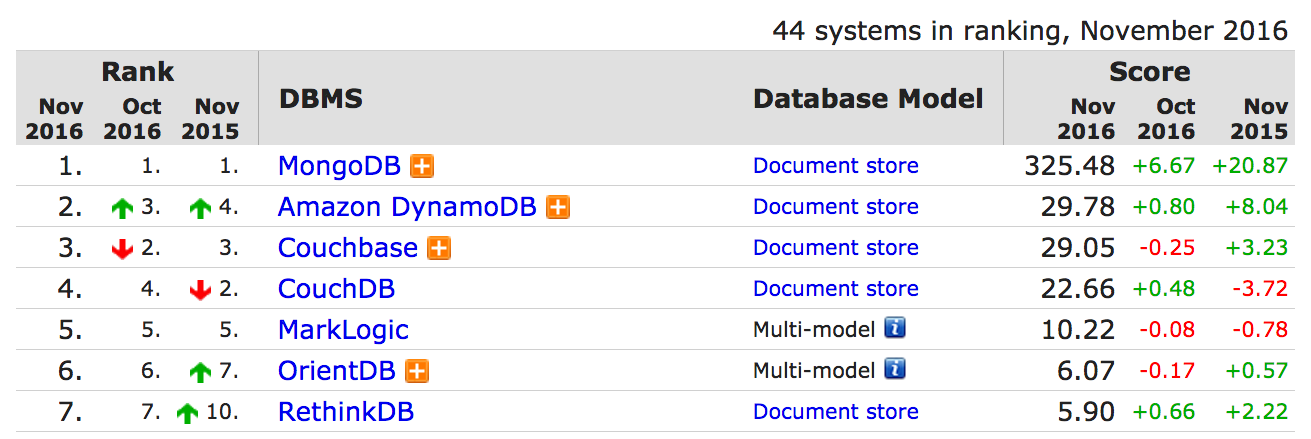The height and width of the screenshot is (439, 1311).
Task: Click Document store link in Couchbase row
Action: [836, 248]
